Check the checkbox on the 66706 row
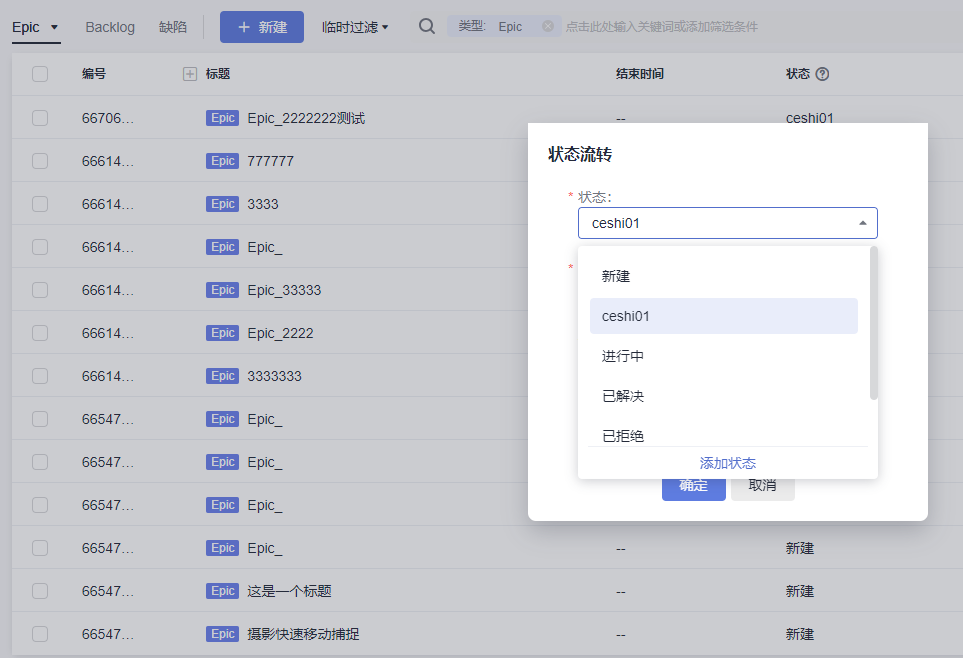The image size is (963, 658). click(40, 117)
